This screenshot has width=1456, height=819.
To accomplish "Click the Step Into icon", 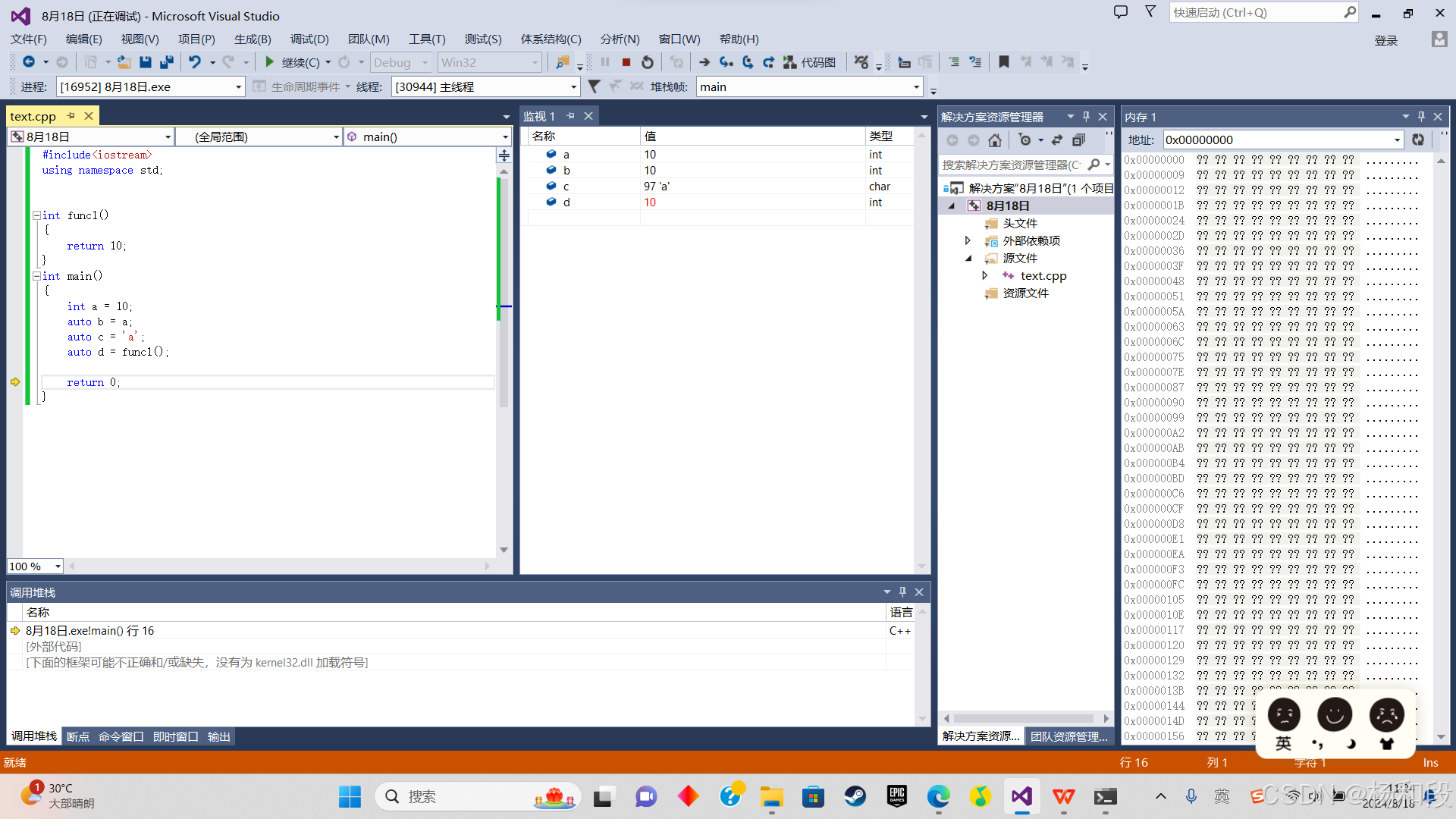I will 726,62.
